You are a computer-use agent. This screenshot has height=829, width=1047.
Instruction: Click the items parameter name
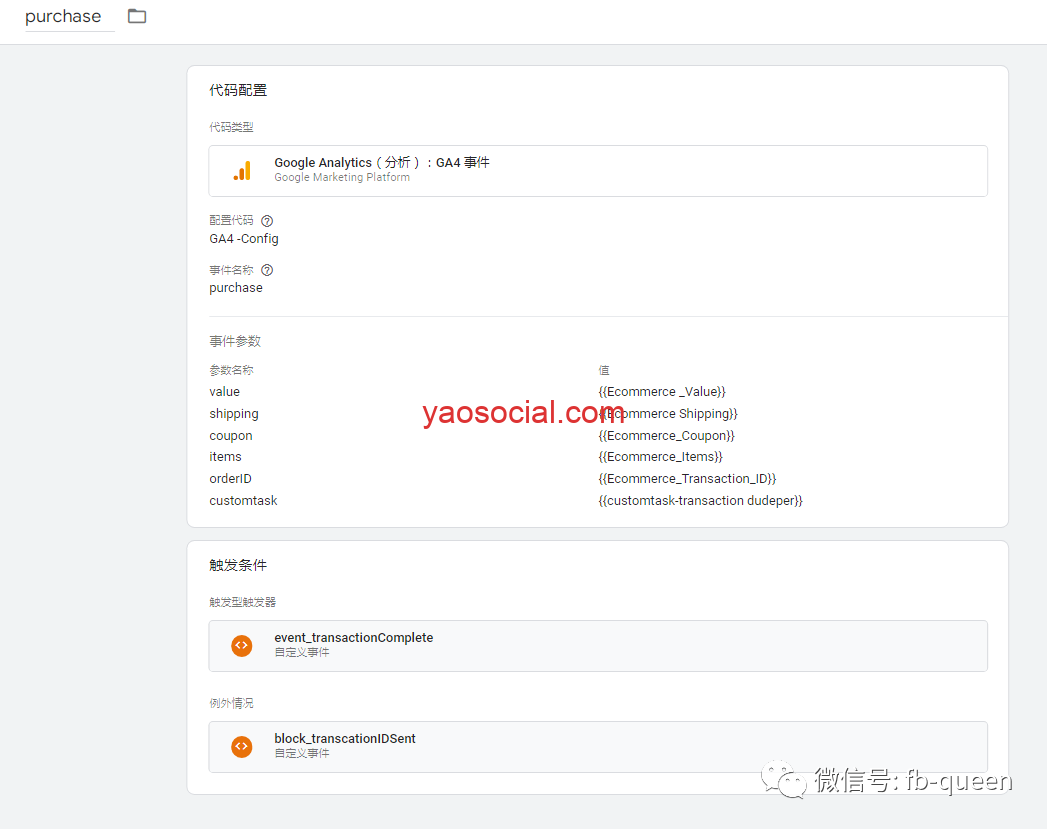pyautogui.click(x=225, y=457)
